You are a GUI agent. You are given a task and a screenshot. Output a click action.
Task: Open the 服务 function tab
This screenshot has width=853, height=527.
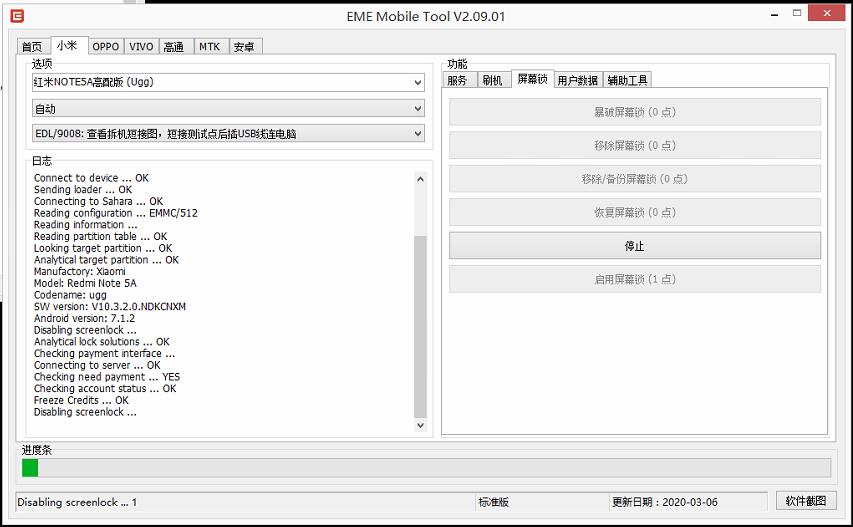click(458, 80)
